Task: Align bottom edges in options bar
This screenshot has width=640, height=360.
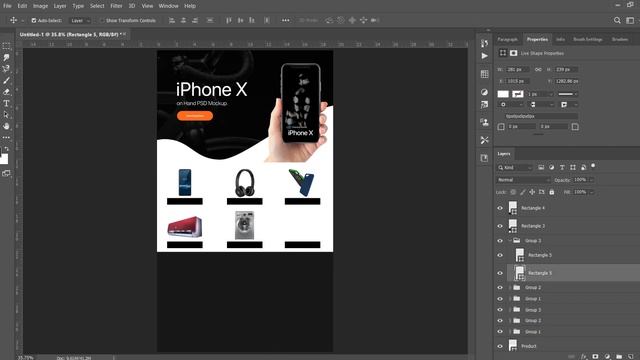Action: 251,20
